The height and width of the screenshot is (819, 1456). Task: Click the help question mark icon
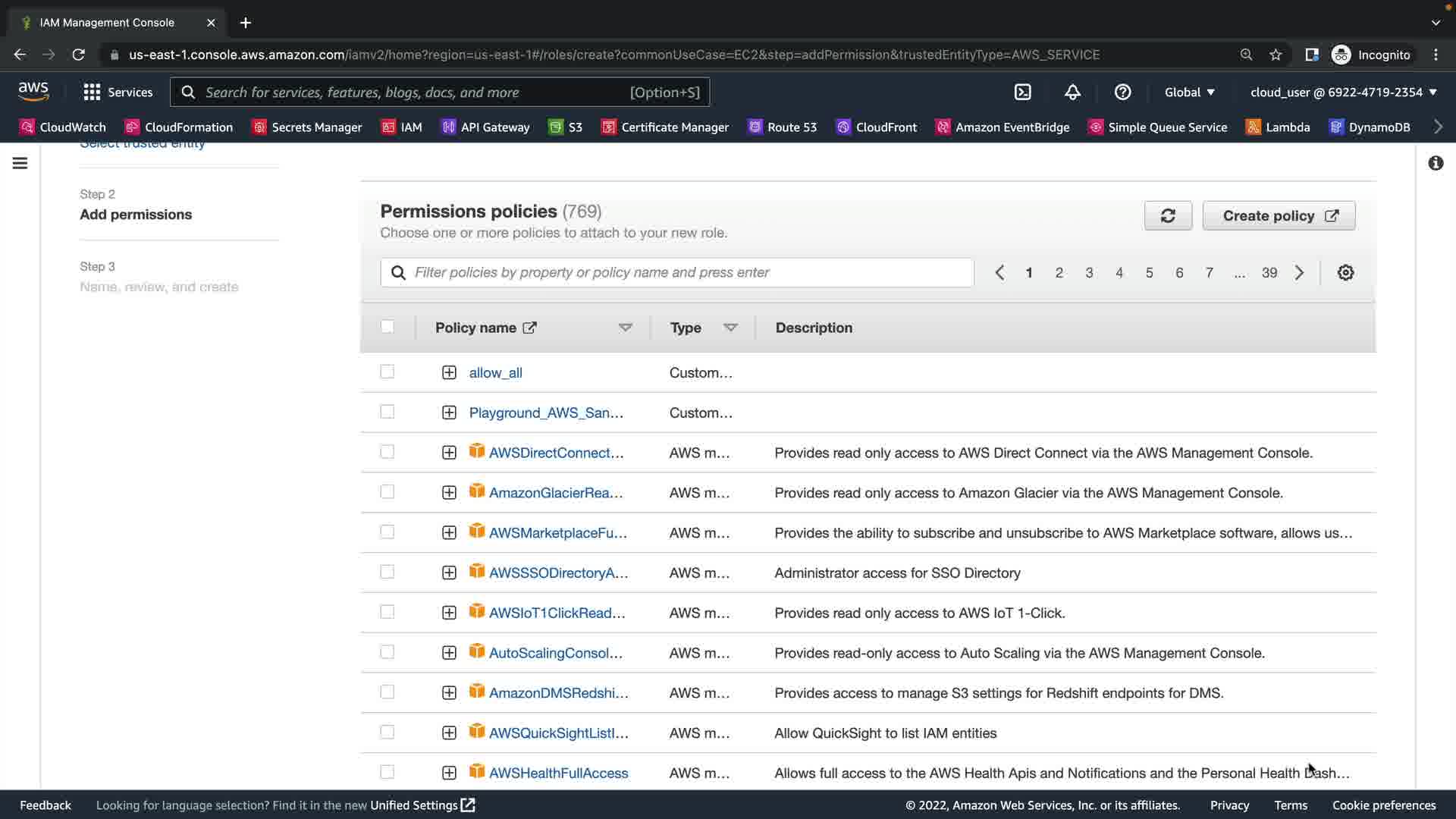point(1122,92)
